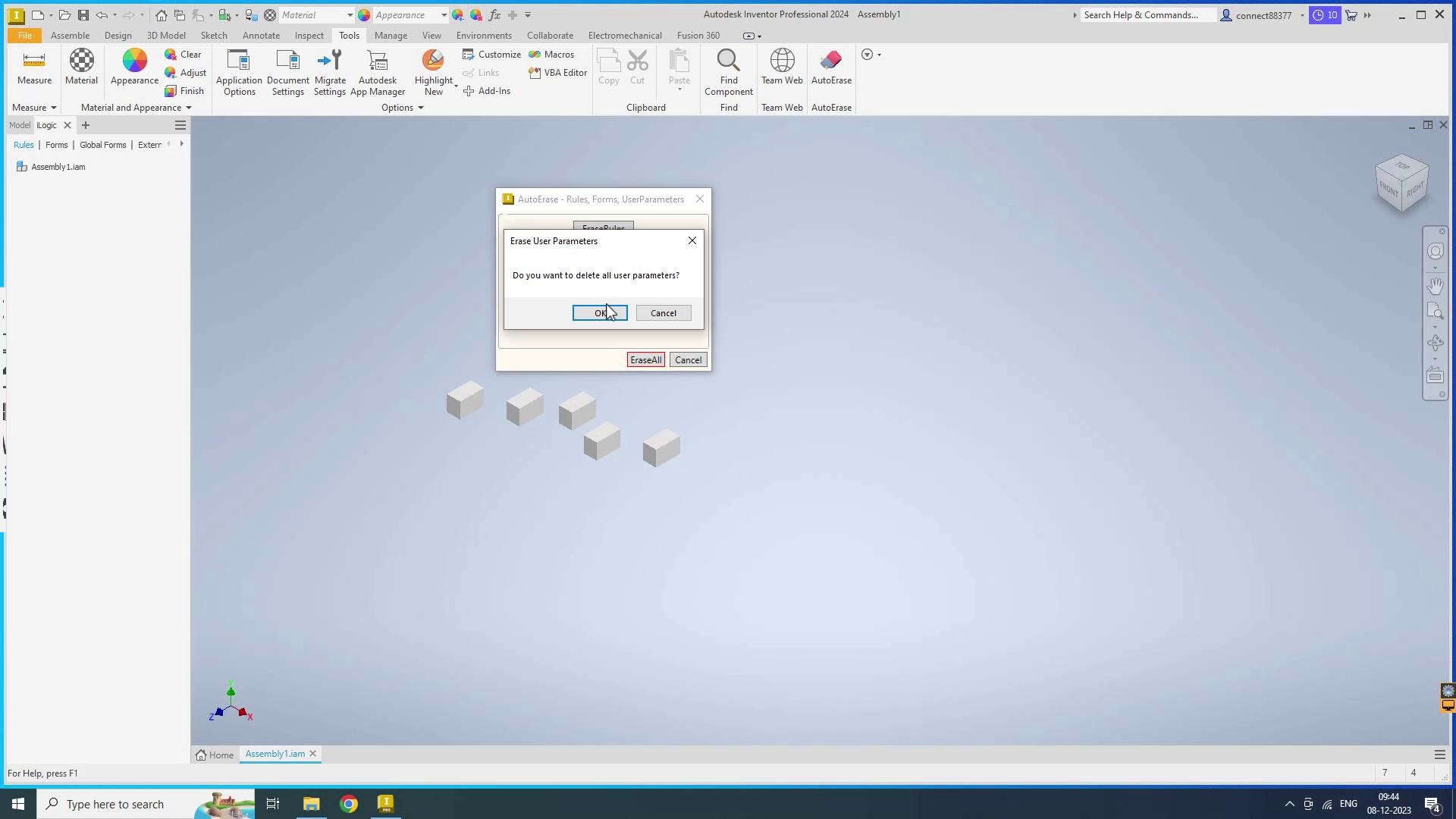Viewport: 1456px width, 819px height.
Task: Click the ViewCube in the viewport
Action: [x=1401, y=184]
